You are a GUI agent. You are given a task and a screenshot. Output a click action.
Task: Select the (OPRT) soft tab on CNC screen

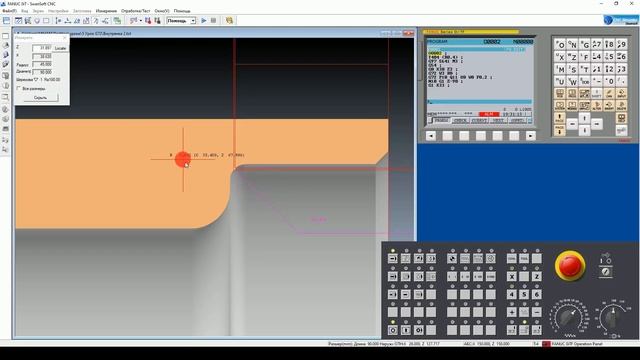pyautogui.click(x=518, y=120)
